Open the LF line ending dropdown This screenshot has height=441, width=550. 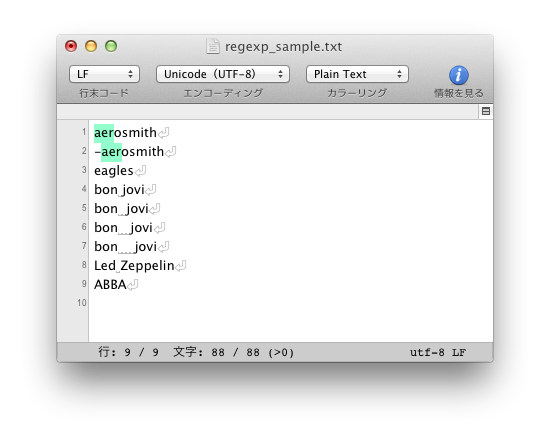pyautogui.click(x=105, y=74)
